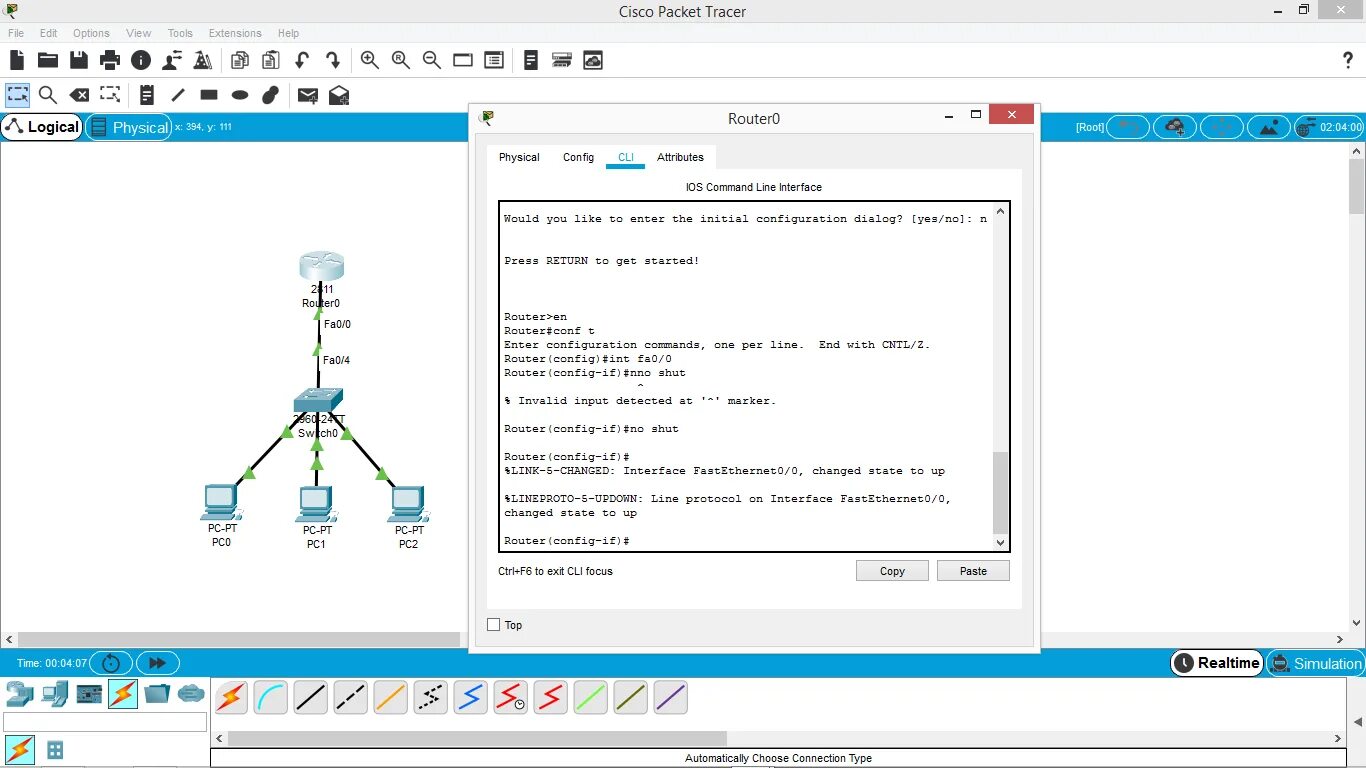1366x768 pixels.
Task: Redo the action with the right-curved arrow
Action: click(x=333, y=60)
